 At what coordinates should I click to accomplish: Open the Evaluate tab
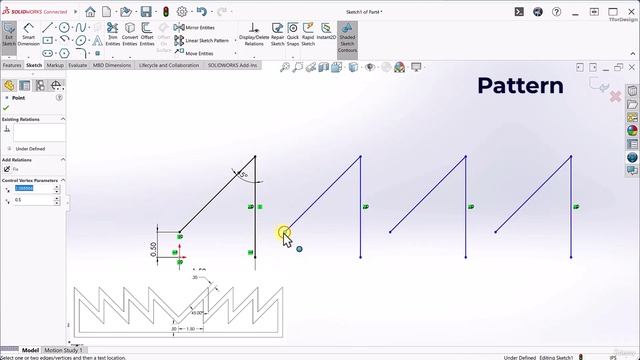point(78,65)
